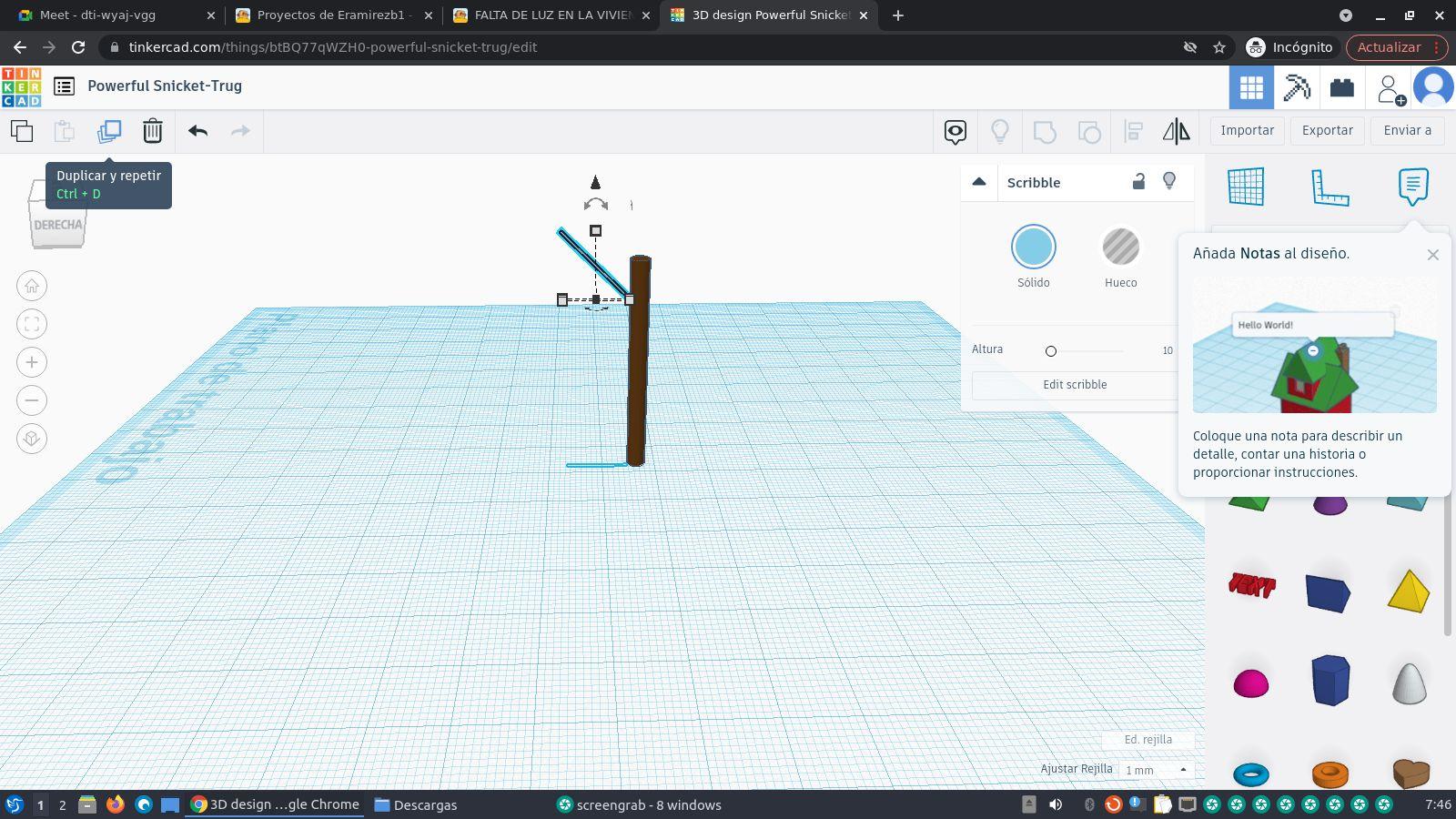
Task: Switch to the FALTA DE LUZ EN LA VIVIEN tab
Action: tap(552, 15)
